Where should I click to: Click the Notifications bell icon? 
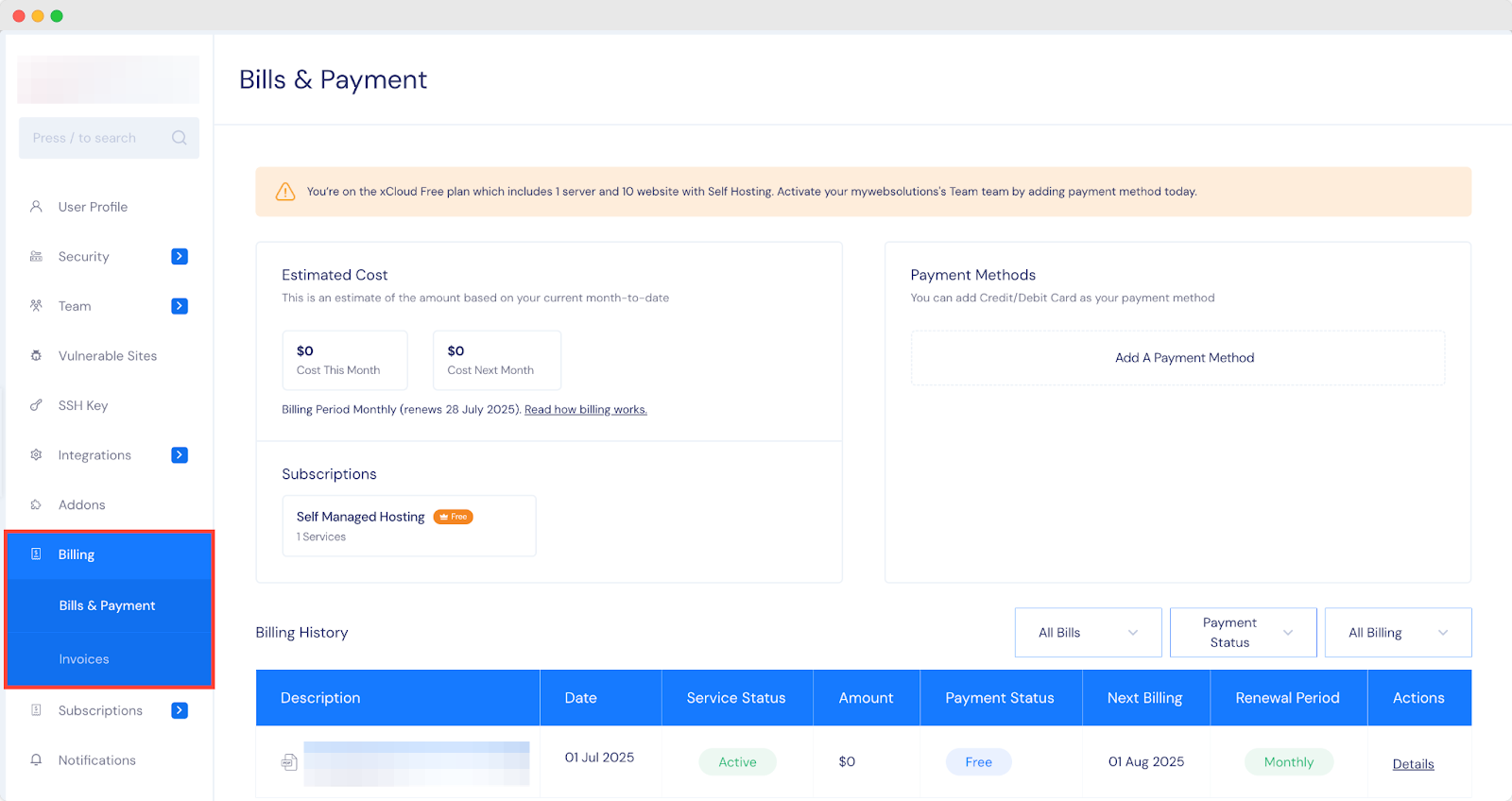[36, 759]
